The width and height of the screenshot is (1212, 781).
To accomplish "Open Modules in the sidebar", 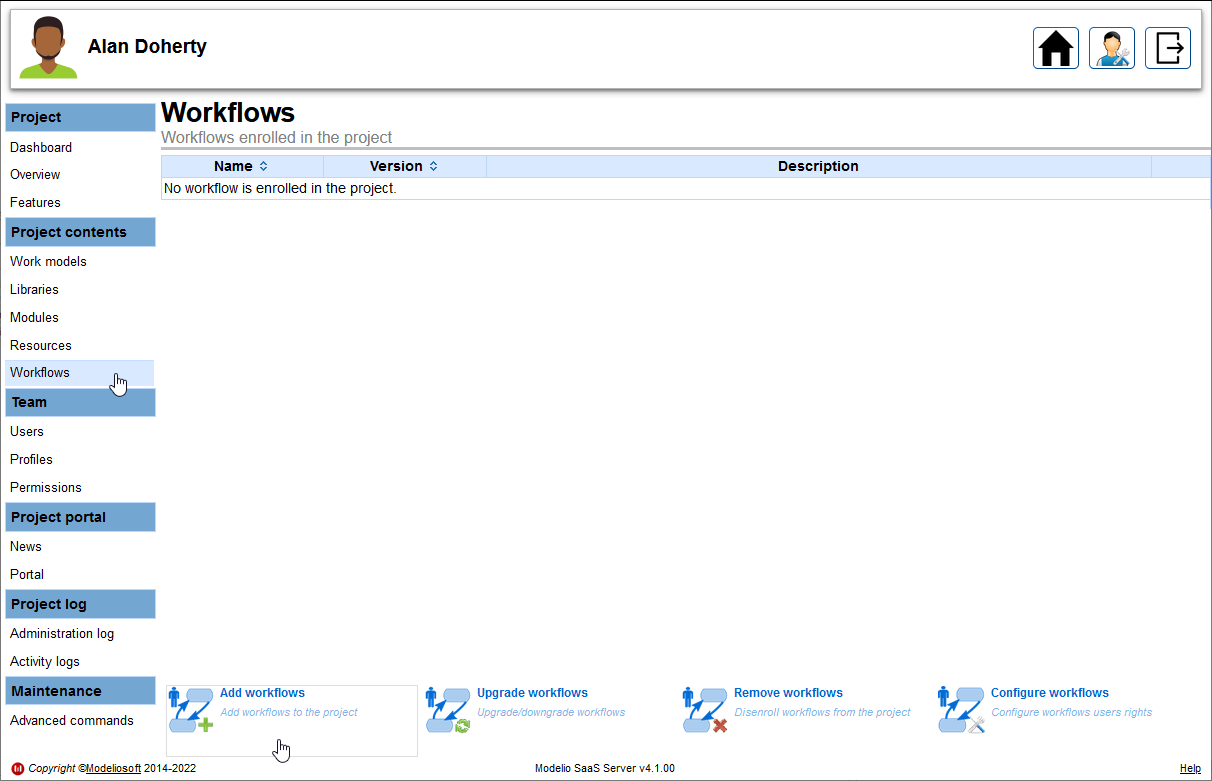I will click(x=34, y=317).
